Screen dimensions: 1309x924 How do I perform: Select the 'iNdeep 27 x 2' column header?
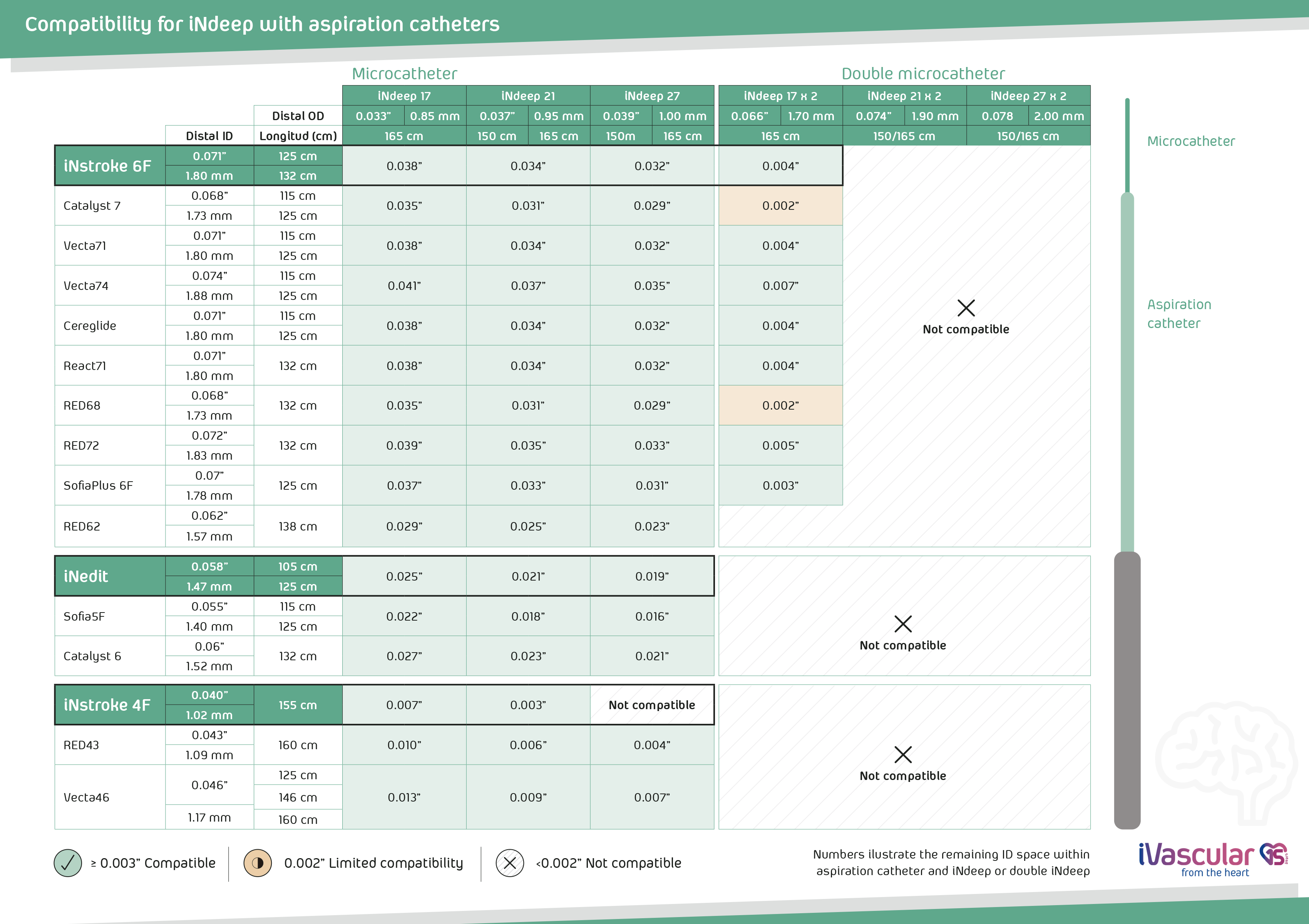pyautogui.click(x=1028, y=96)
